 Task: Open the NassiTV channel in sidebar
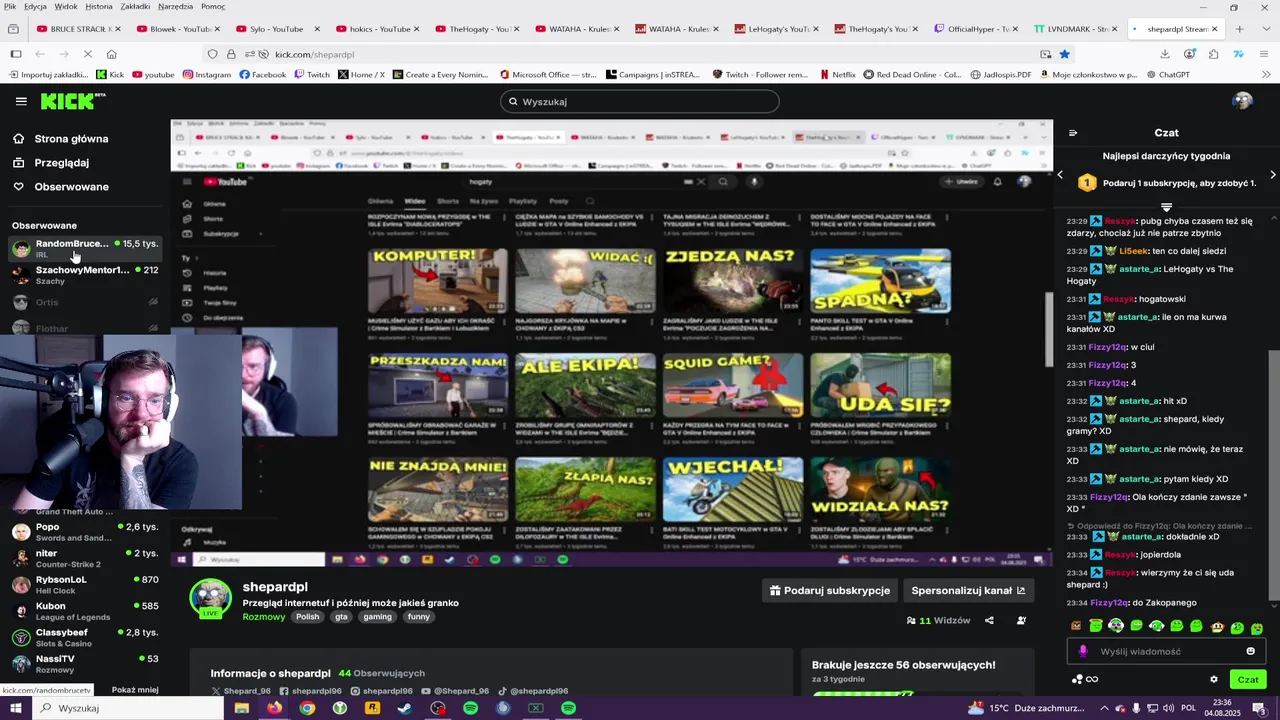click(x=85, y=663)
